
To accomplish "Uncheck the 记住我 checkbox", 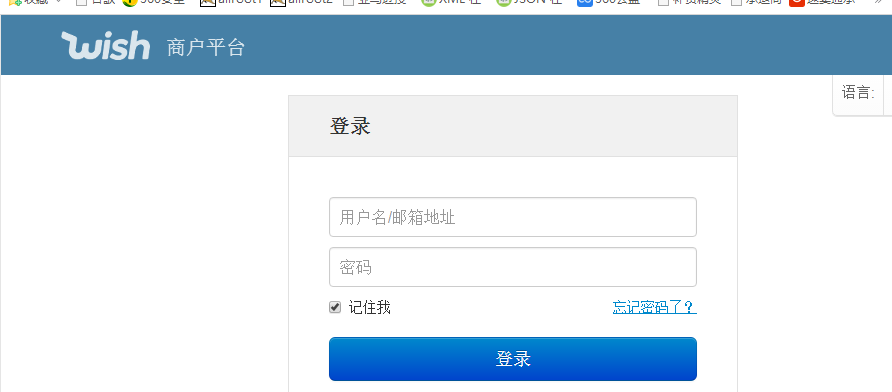I will [x=335, y=307].
